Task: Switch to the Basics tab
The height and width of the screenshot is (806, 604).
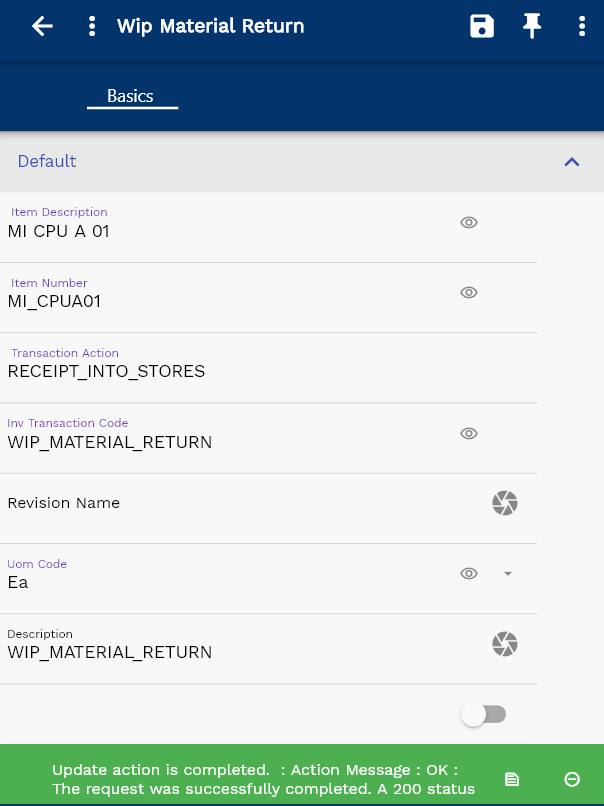Action: [x=131, y=96]
